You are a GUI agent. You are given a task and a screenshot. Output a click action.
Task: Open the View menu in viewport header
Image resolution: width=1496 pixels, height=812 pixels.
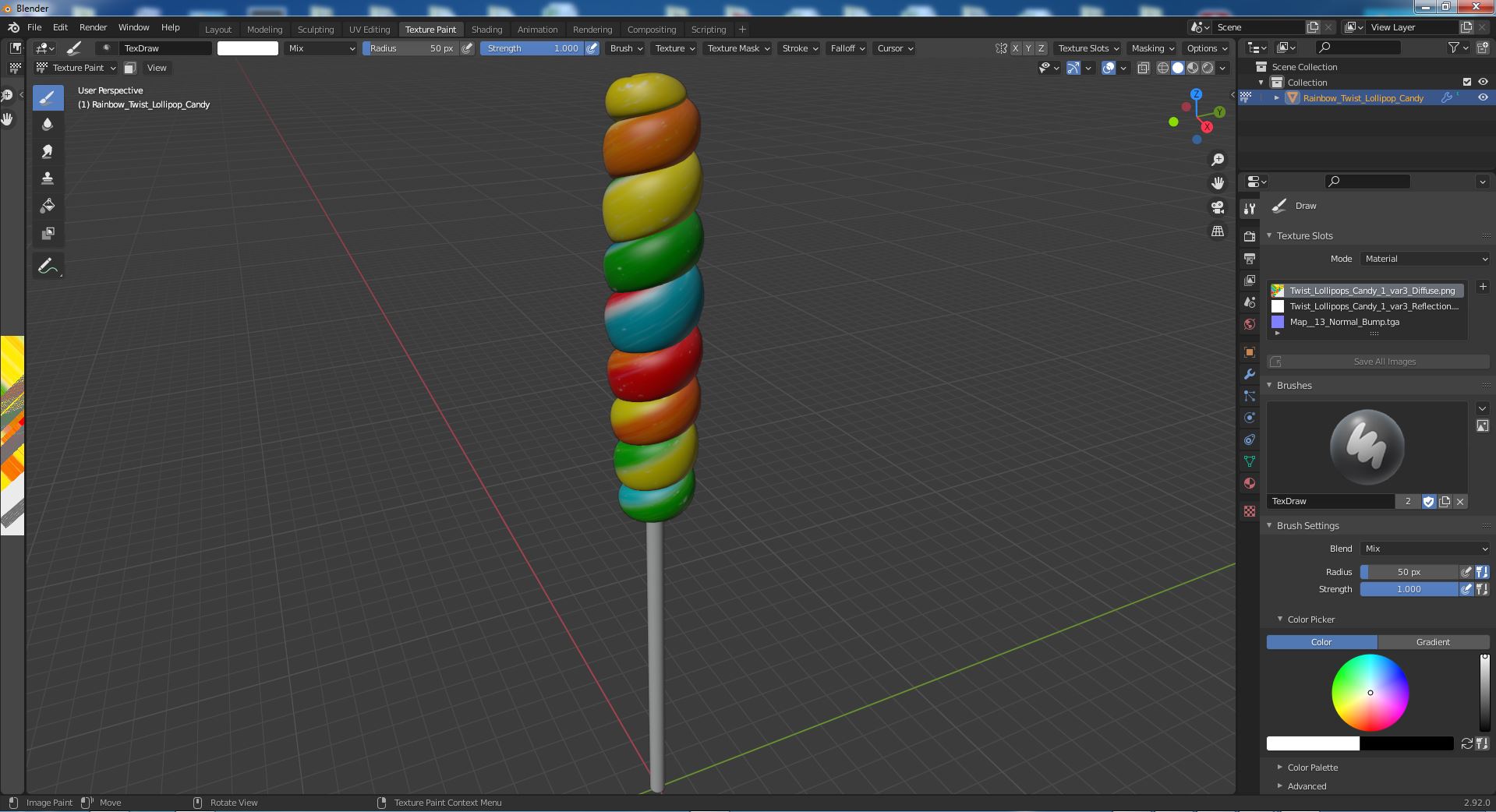[x=157, y=68]
